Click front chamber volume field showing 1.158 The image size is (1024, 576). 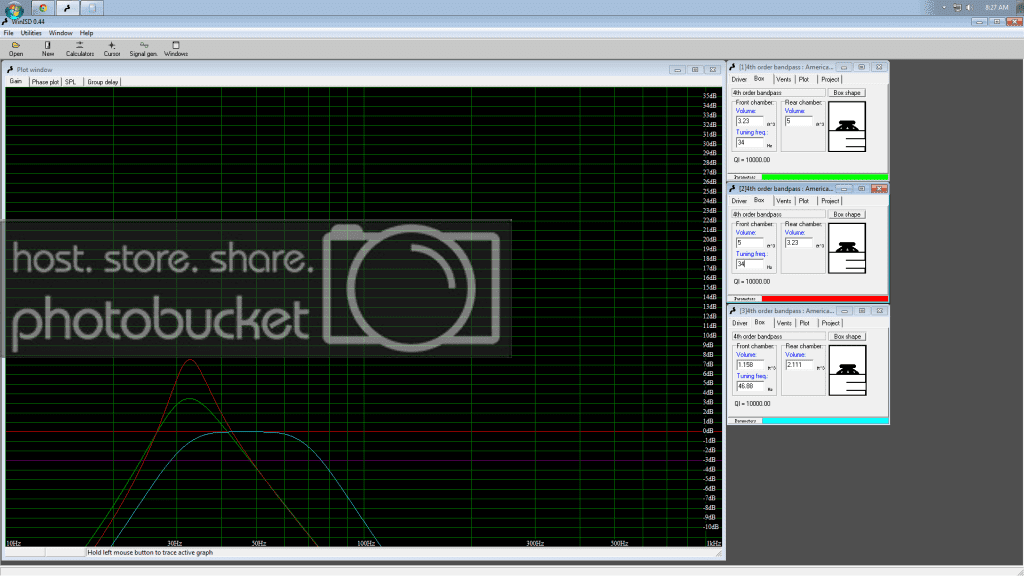point(750,364)
